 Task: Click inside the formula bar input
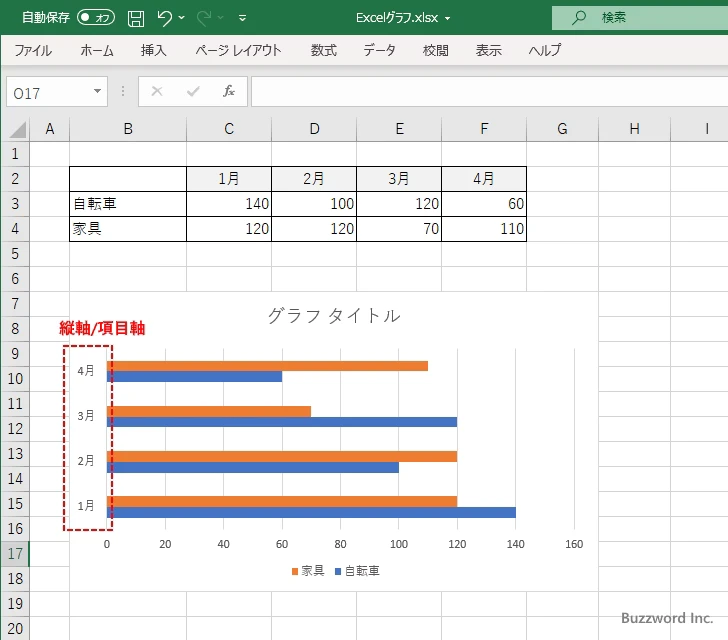pos(489,92)
